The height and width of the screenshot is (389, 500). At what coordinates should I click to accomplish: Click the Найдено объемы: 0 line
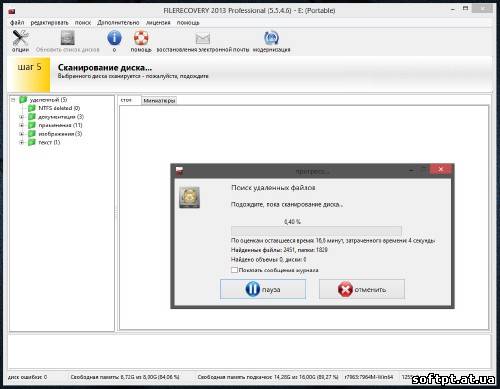tap(268, 259)
